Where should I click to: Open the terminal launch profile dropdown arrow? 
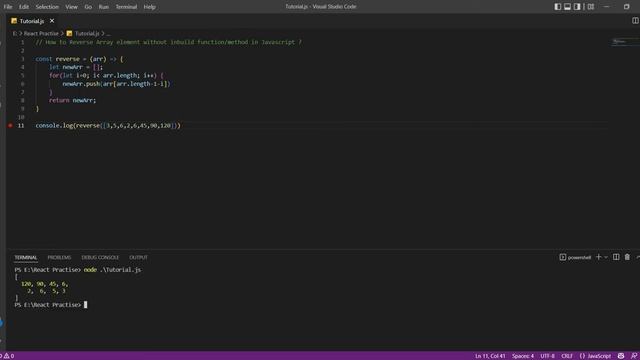click(x=606, y=257)
